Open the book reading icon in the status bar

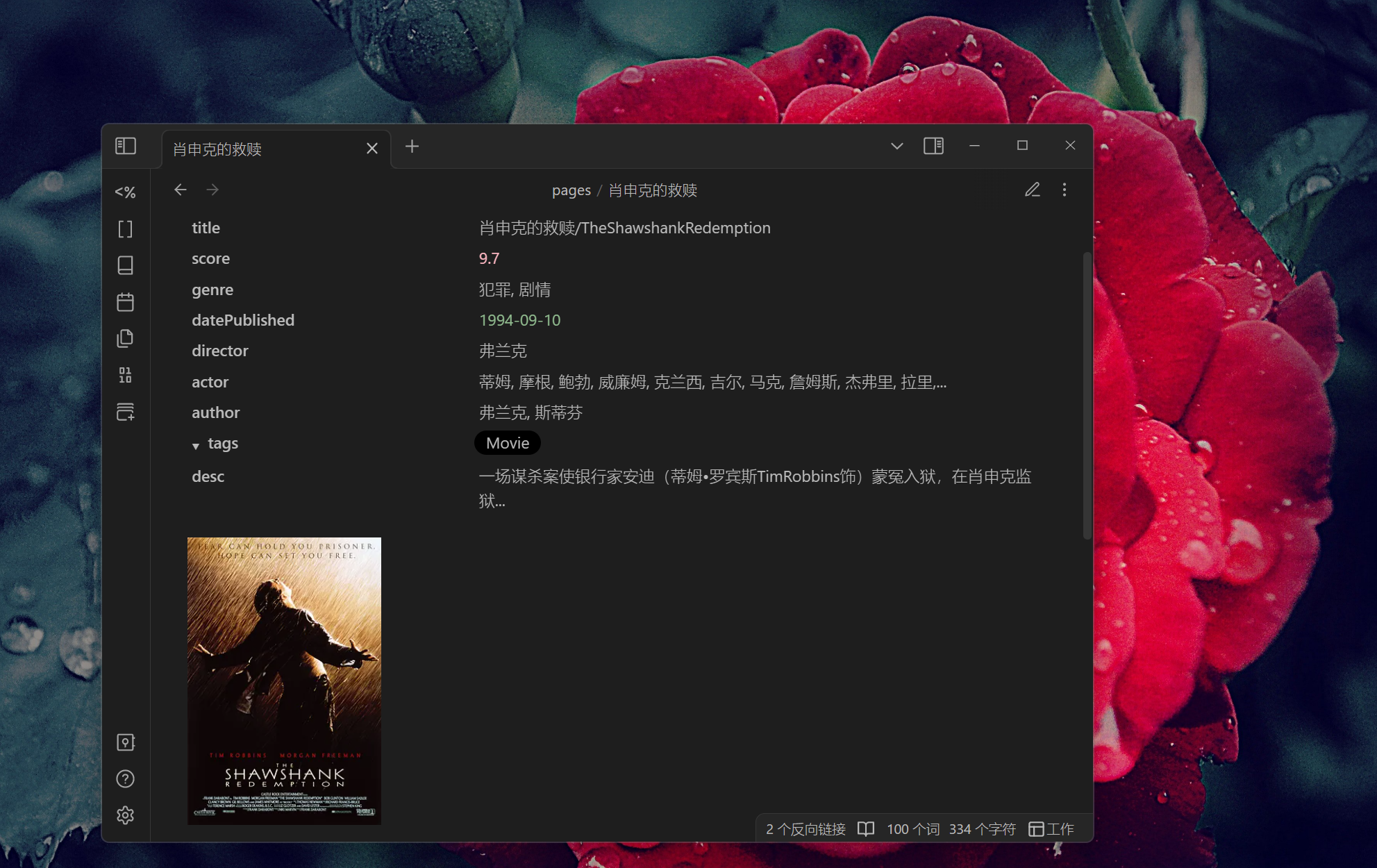point(865,828)
